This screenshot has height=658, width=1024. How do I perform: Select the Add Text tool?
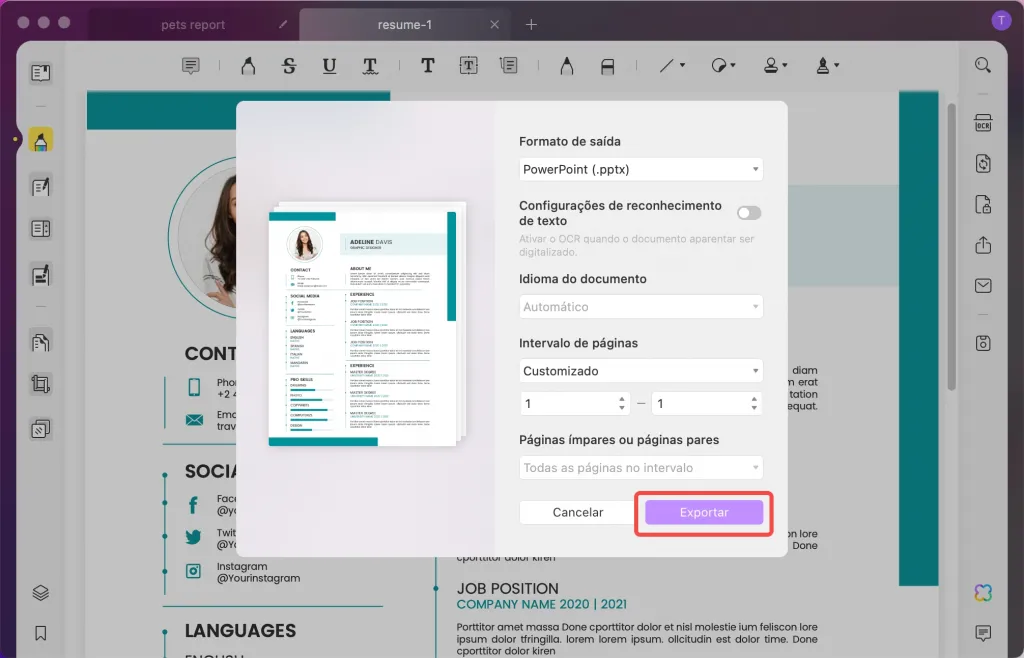428,65
